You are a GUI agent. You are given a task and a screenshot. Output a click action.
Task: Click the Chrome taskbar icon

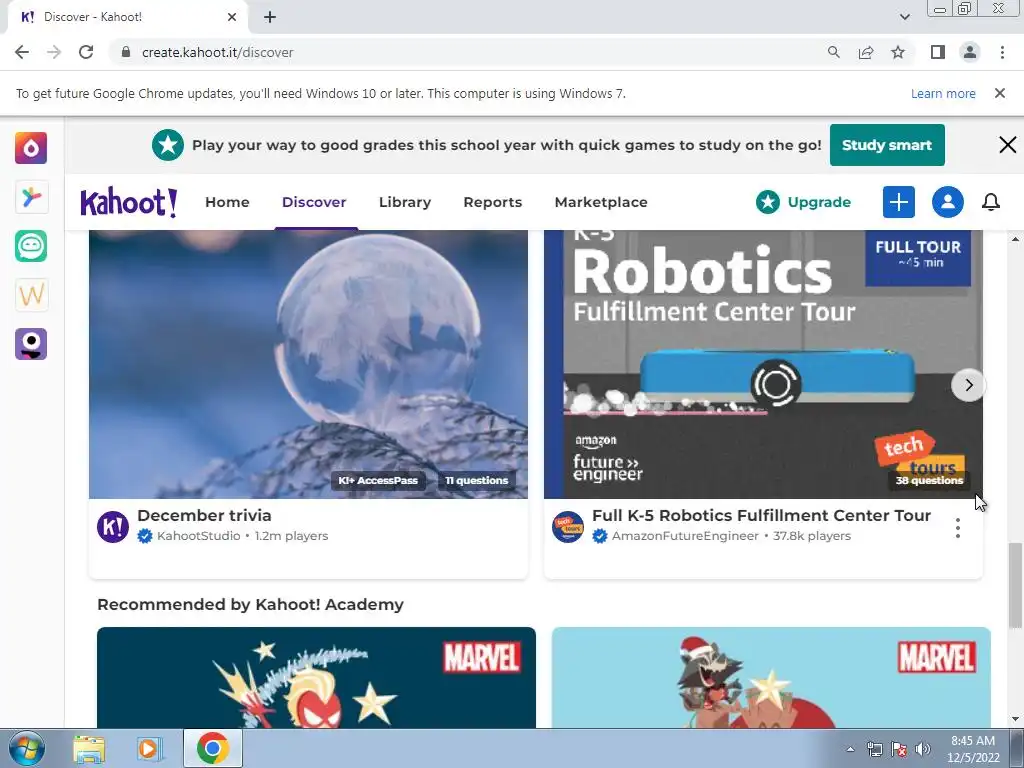click(212, 748)
